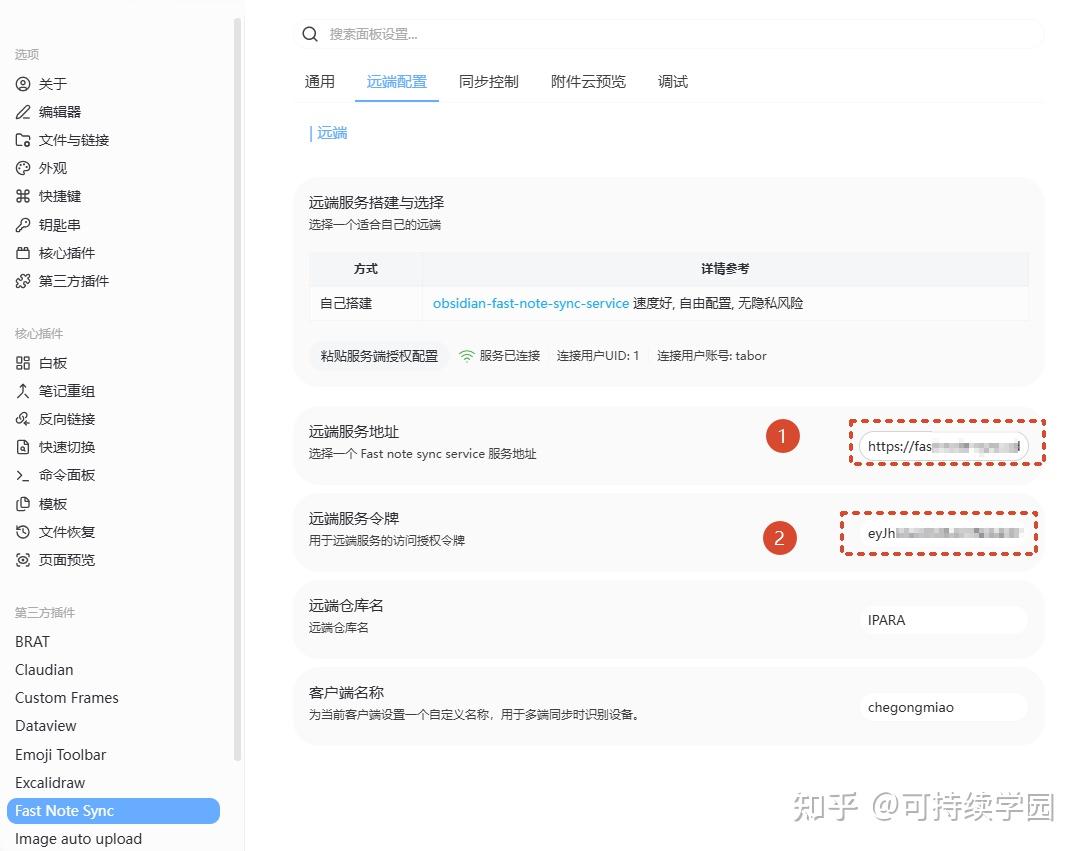
Task: Focus the 搜索面板设置 search field
Action: (670, 34)
